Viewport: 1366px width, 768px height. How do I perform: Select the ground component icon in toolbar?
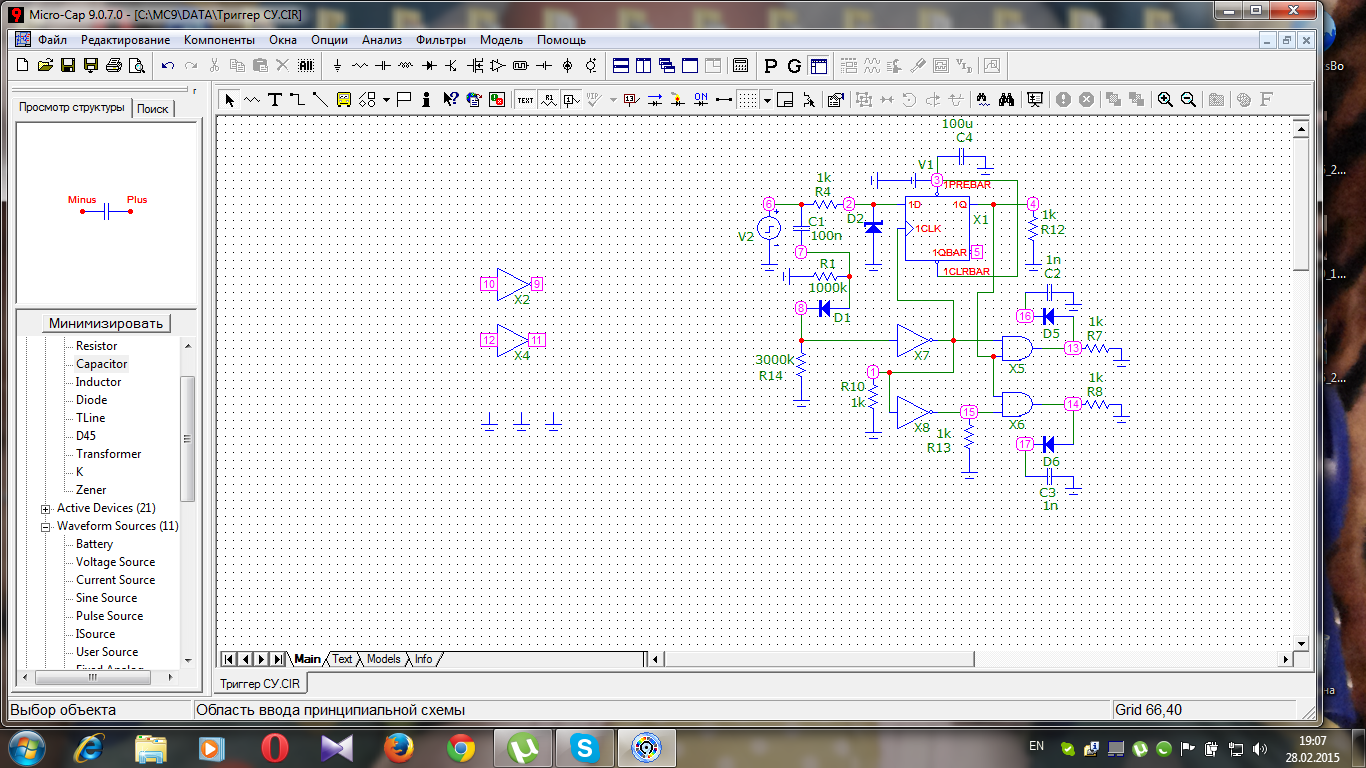[337, 66]
